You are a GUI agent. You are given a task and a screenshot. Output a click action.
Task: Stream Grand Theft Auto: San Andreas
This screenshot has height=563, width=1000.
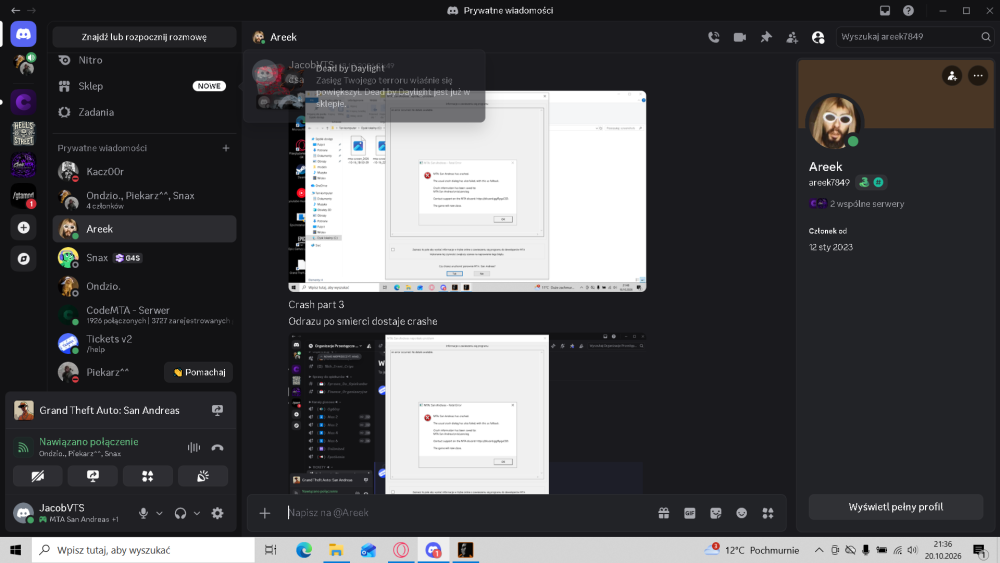point(217,411)
